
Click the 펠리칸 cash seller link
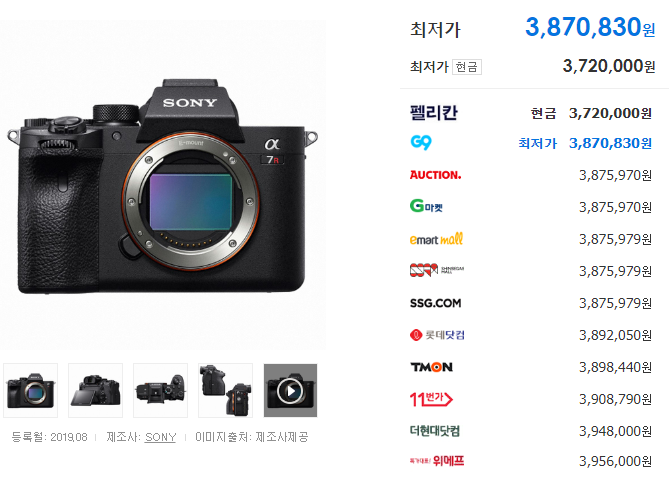(433, 113)
